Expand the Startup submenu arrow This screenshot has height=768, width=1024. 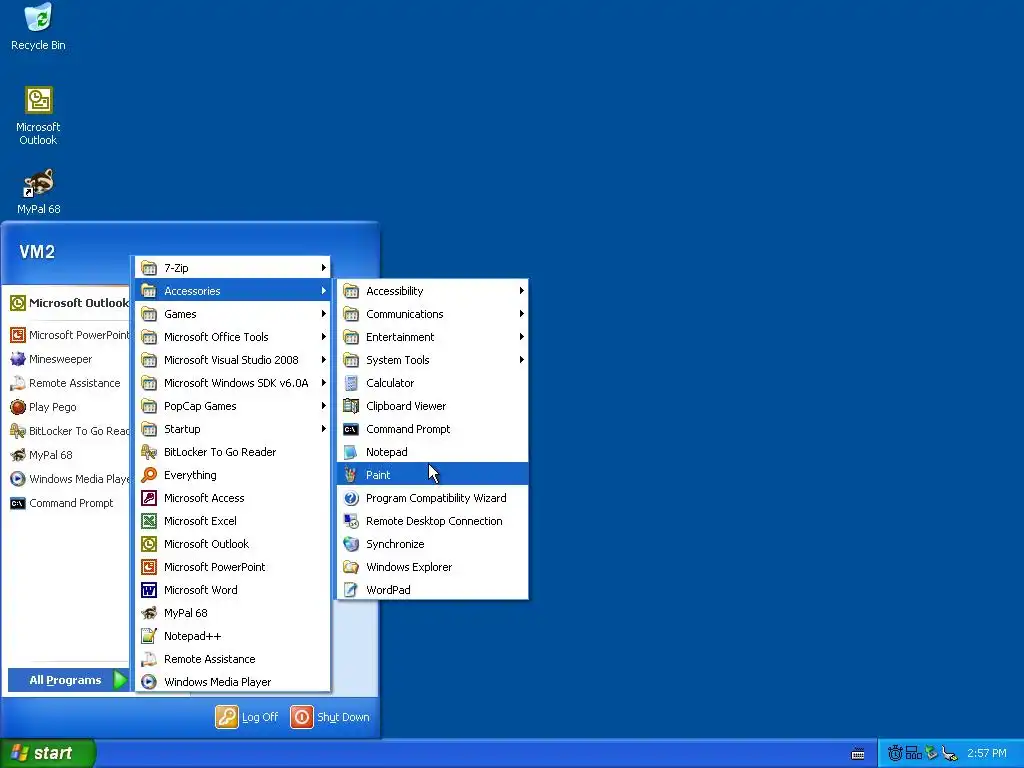[323, 429]
